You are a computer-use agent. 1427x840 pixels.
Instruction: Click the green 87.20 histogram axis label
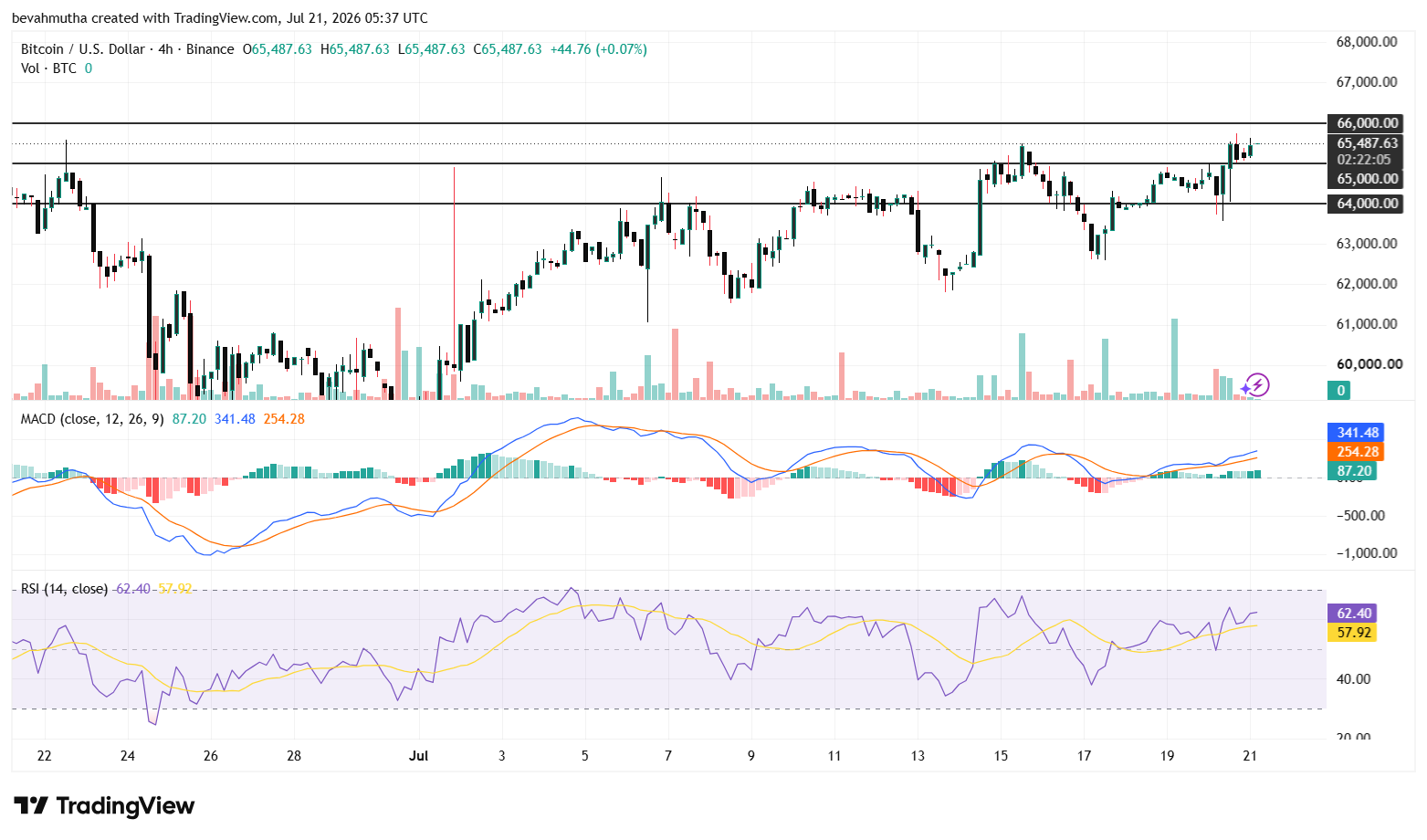pos(1351,471)
